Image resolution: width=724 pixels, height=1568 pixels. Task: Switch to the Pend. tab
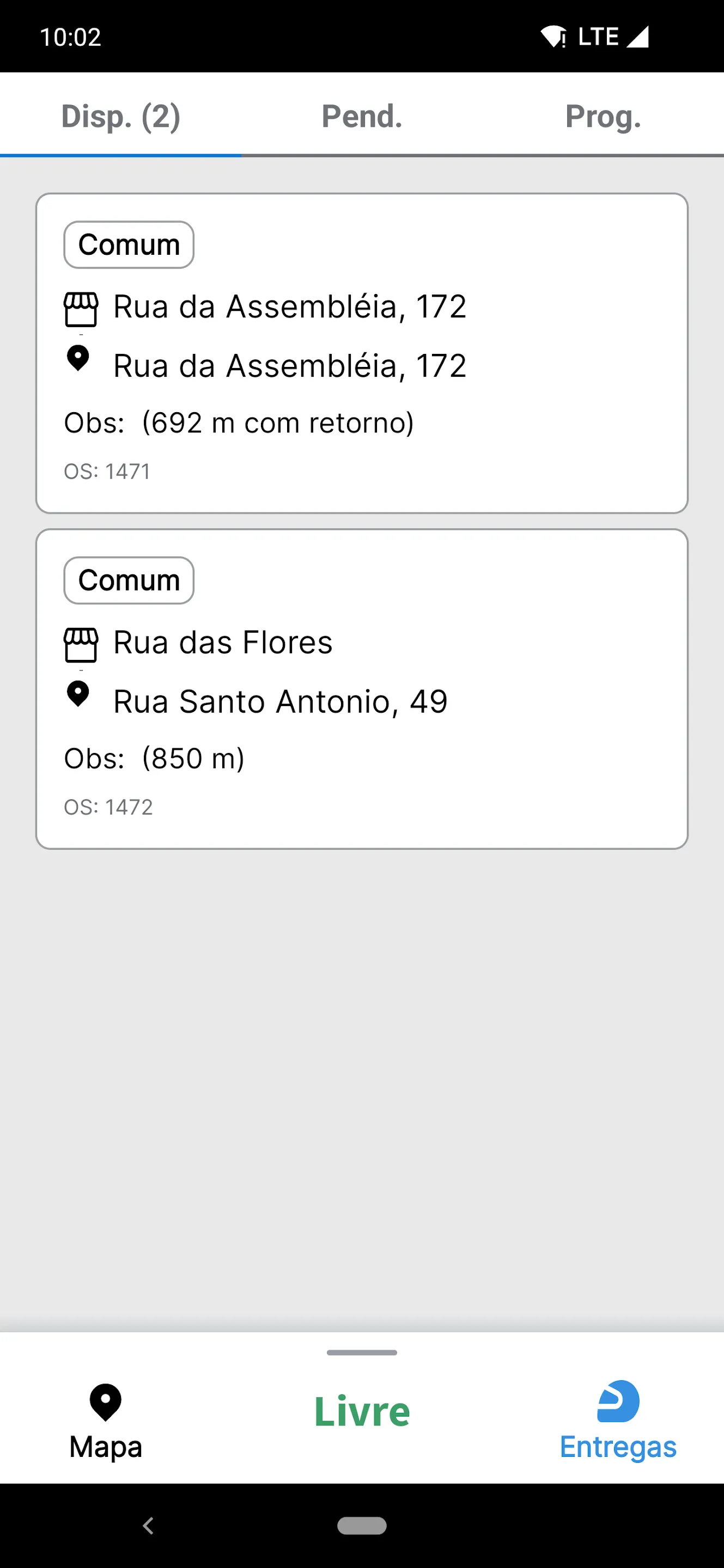[x=362, y=117]
